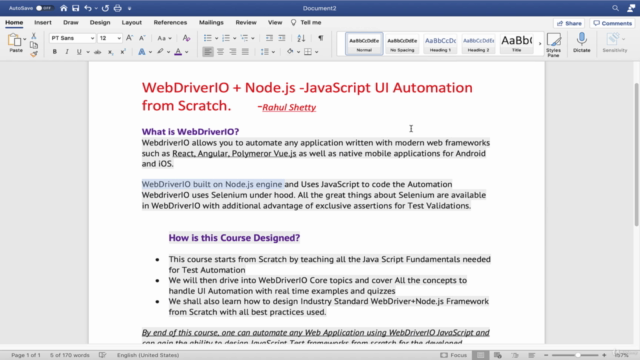This screenshot has height=360, width=640.
Task: Open the View tab
Action: (x=275, y=22)
